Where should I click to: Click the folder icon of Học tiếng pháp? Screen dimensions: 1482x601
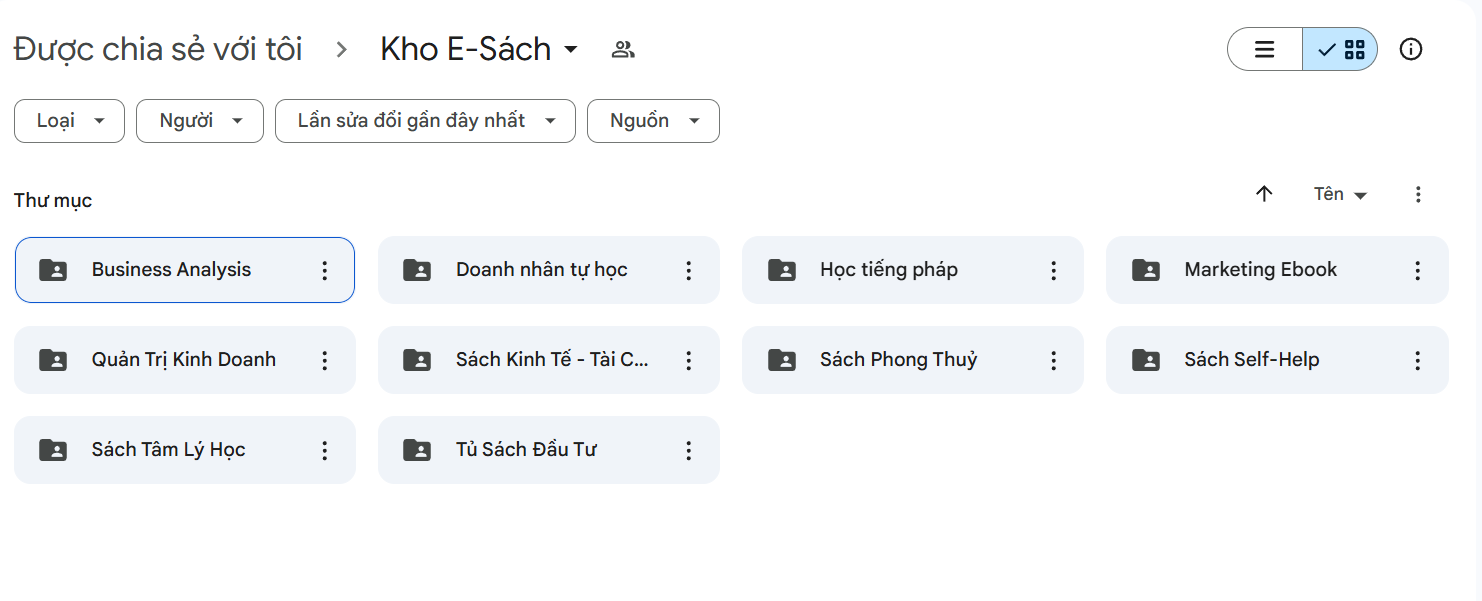tap(782, 269)
